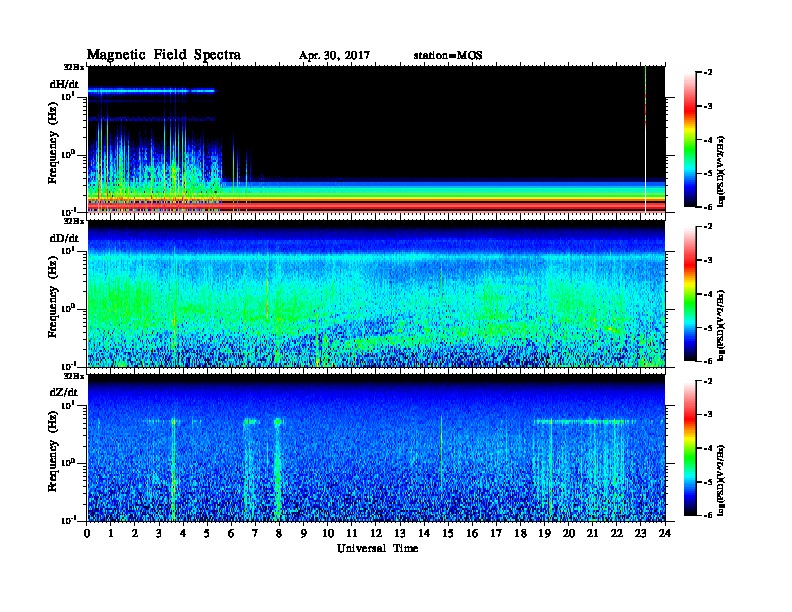Click inside the dH/dt spectrogram plot
This screenshot has width=792, height=612.
tap(377, 139)
